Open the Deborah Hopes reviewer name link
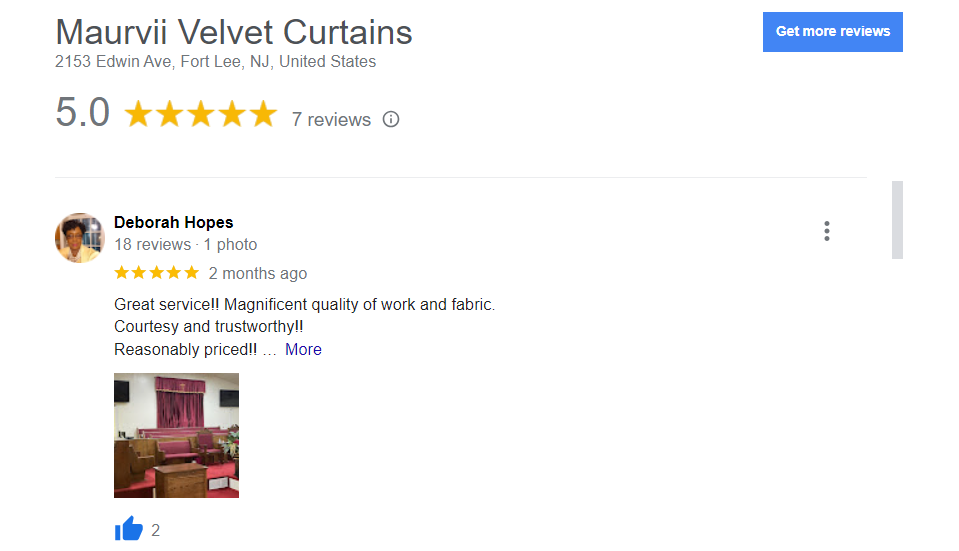Image resolution: width=959 pixels, height=551 pixels. tap(173, 222)
